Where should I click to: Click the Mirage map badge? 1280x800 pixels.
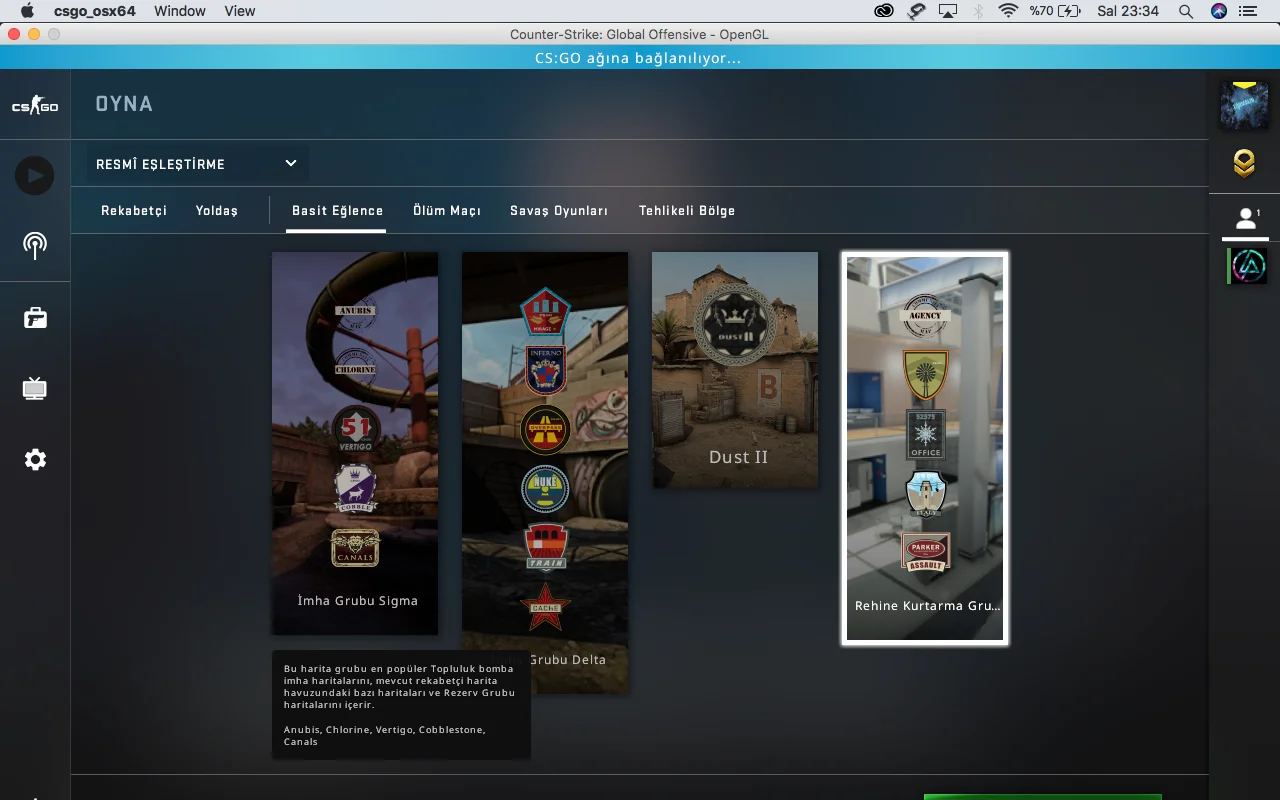coord(545,312)
